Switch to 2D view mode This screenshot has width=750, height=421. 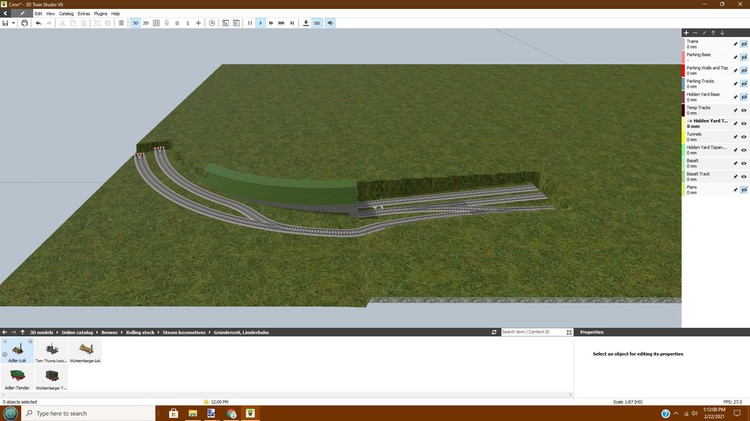point(146,22)
